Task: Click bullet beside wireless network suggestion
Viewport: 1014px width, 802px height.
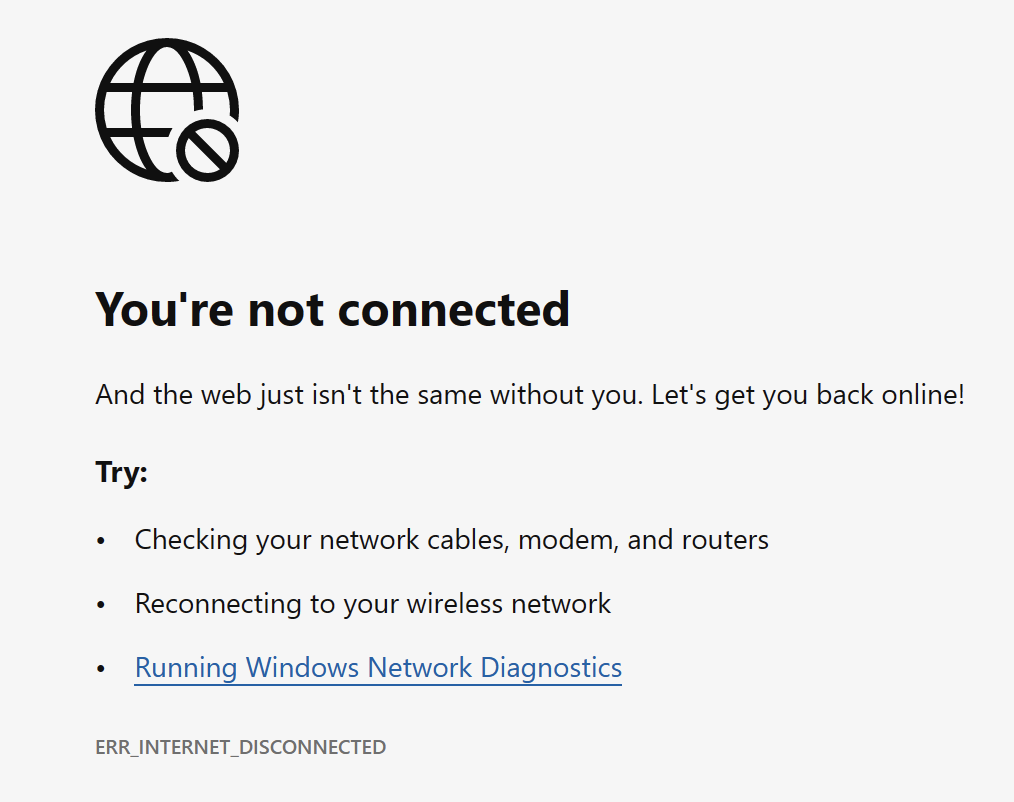Action: (x=101, y=605)
